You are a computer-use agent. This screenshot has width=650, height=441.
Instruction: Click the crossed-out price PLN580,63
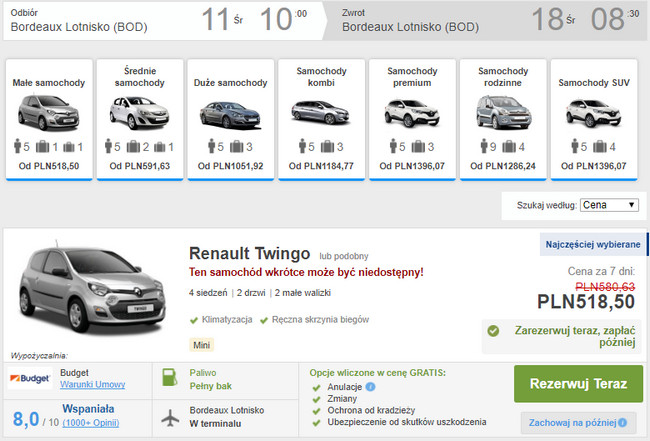pyautogui.click(x=605, y=286)
